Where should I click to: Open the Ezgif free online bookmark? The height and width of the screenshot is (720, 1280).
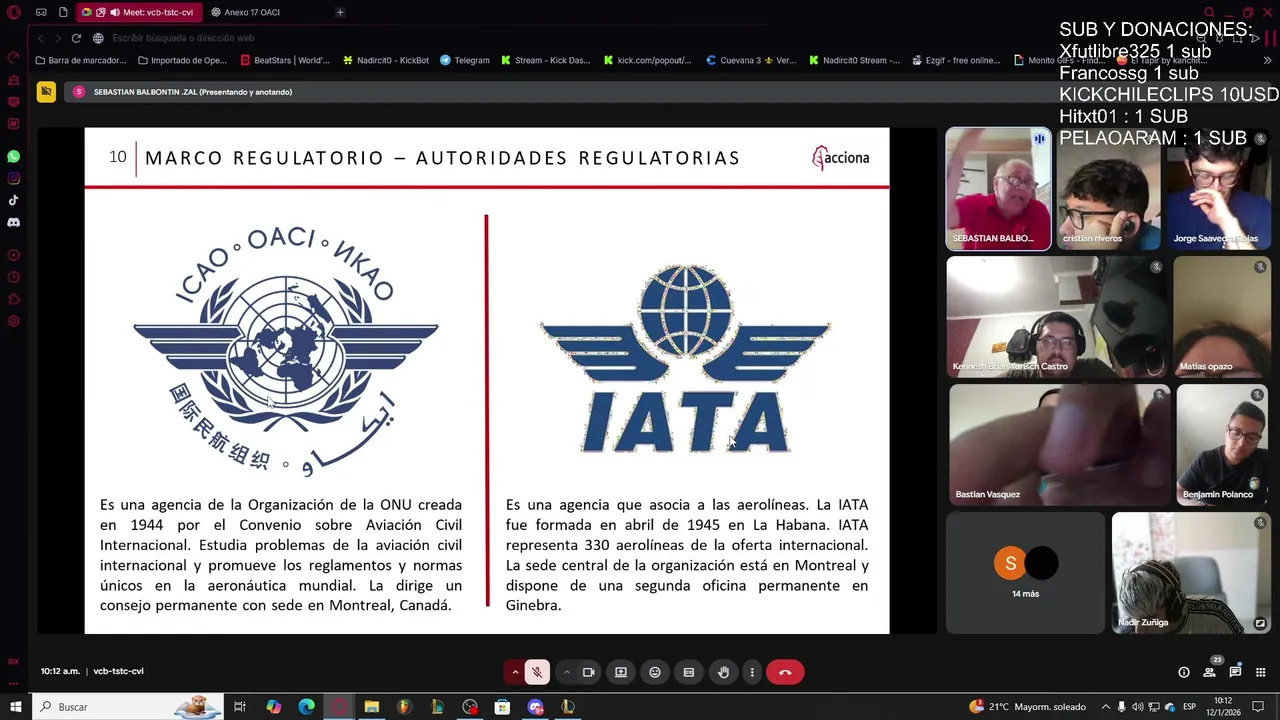pos(956,60)
